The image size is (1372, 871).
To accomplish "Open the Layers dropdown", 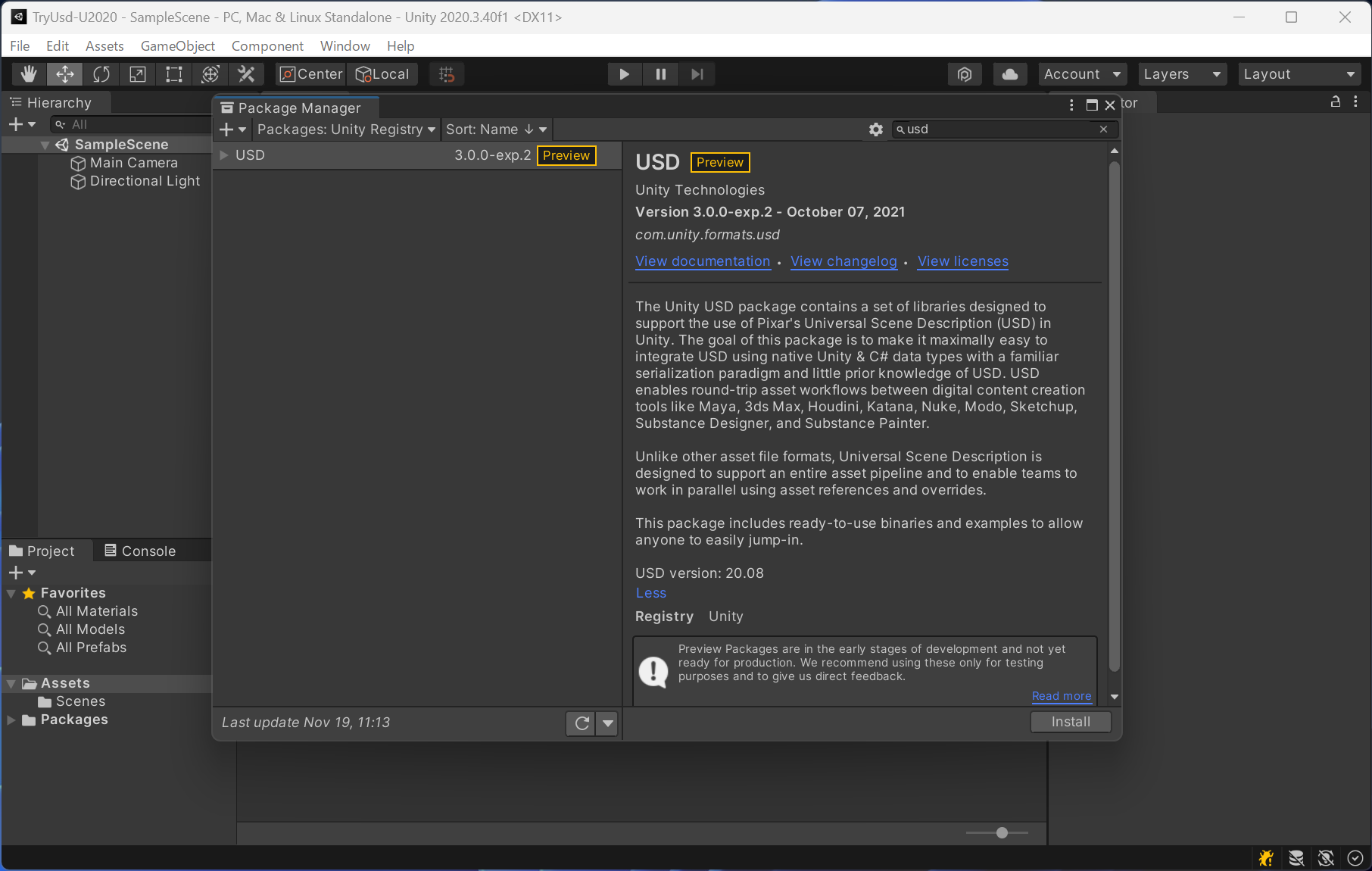I will point(1181,74).
